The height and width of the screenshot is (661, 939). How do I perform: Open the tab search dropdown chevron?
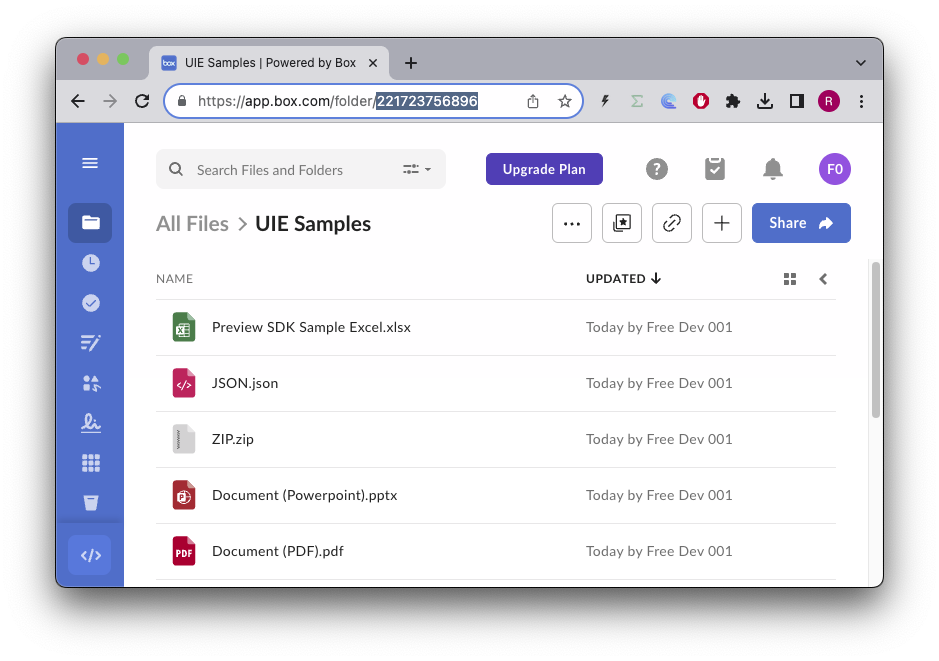[x=861, y=63]
